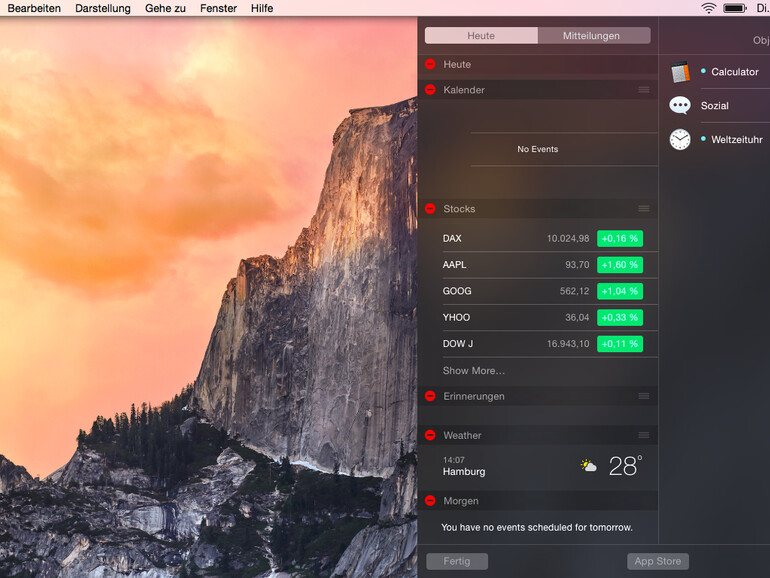Click the Sozial label in widget list

pyautogui.click(x=715, y=106)
